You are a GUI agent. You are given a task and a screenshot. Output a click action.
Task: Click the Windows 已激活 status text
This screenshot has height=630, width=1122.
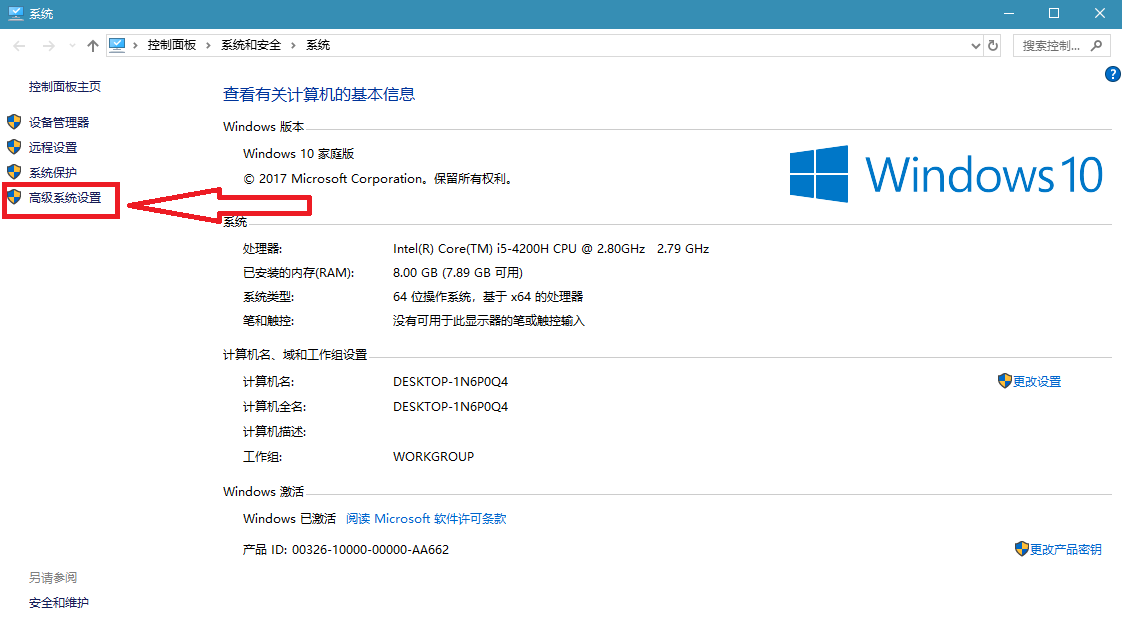[289, 518]
